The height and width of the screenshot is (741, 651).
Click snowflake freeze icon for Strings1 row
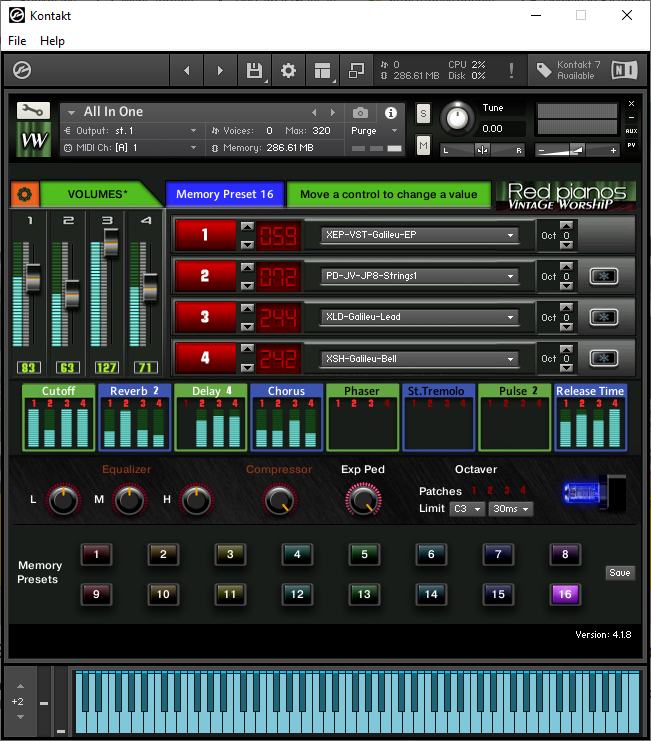[604, 276]
